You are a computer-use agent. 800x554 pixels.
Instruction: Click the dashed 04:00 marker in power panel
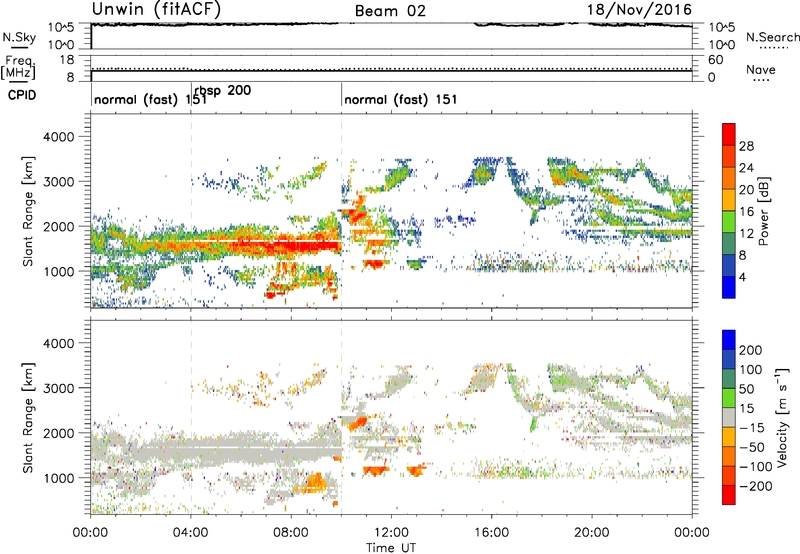tap(191, 210)
